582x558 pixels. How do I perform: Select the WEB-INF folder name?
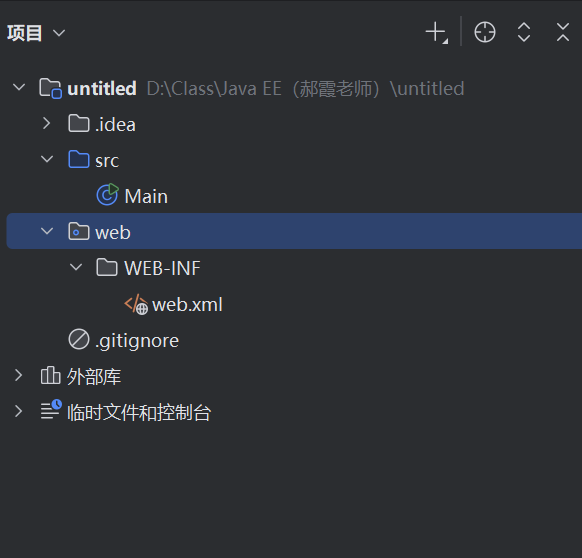coord(162,268)
